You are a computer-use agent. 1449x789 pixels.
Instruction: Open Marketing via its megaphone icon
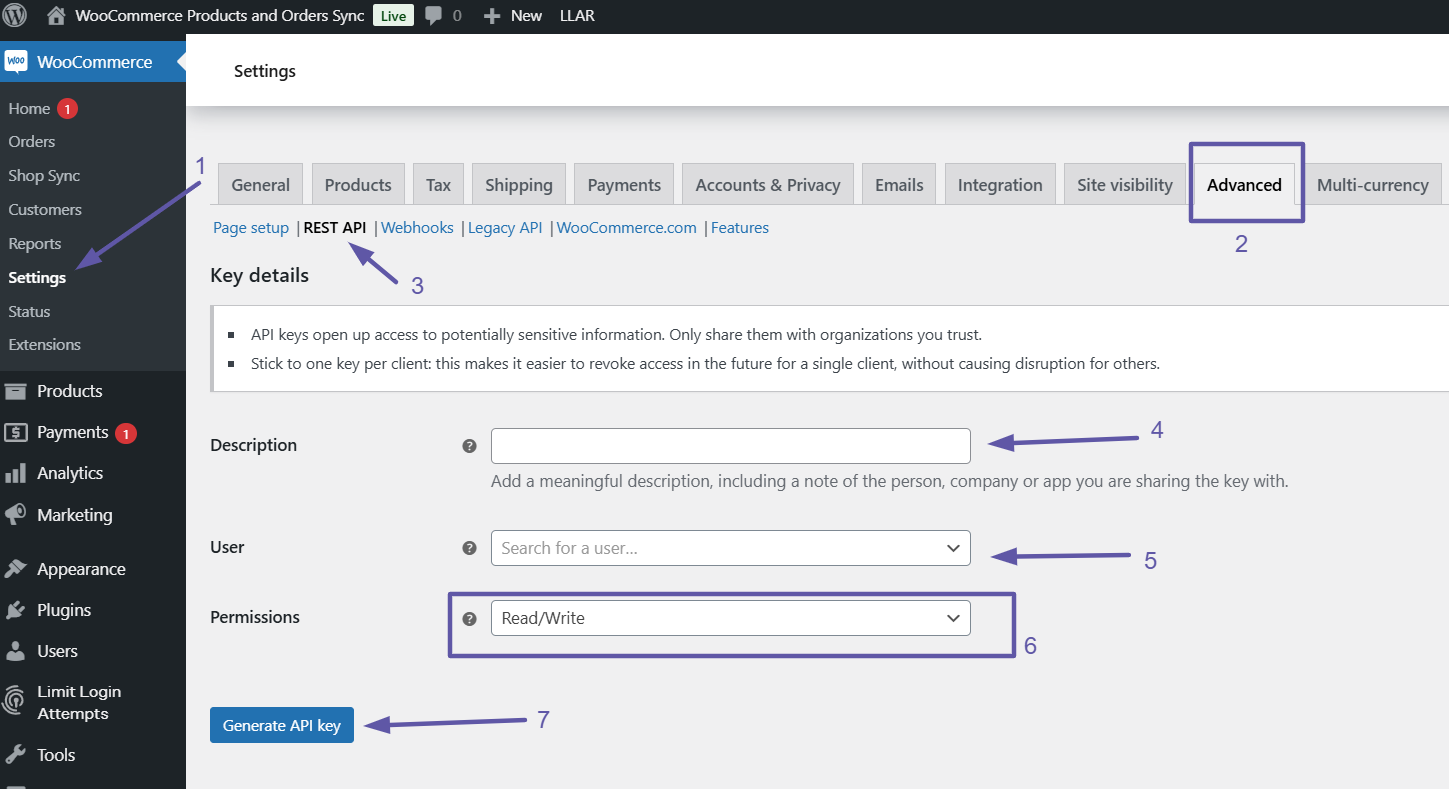point(17,514)
